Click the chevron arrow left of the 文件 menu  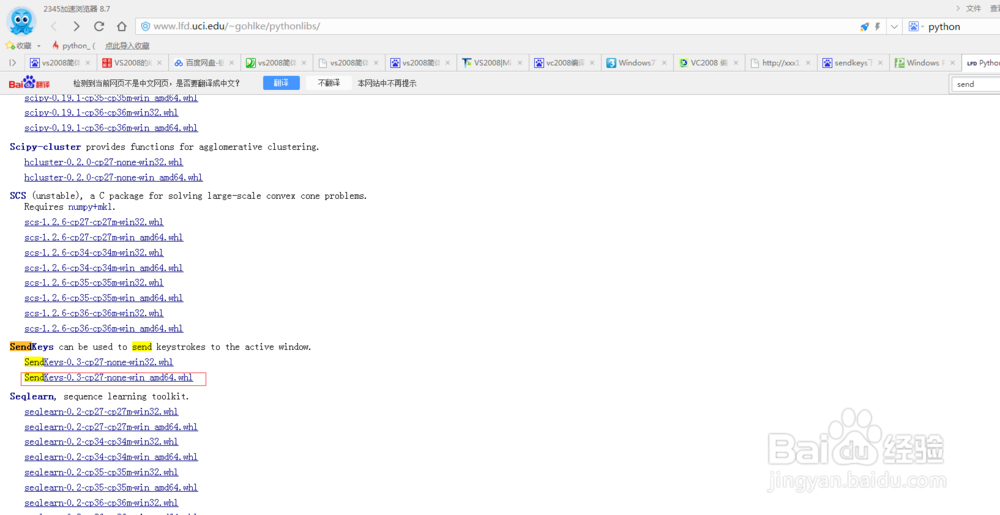pyautogui.click(x=958, y=8)
